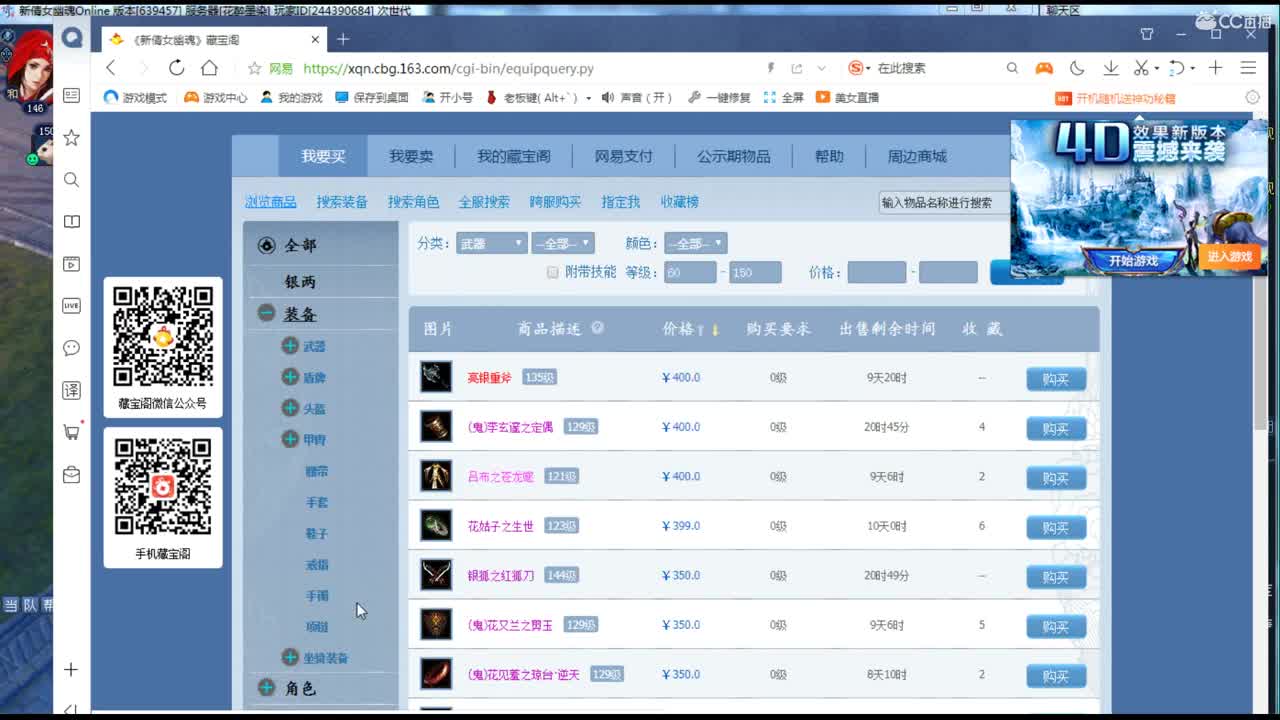Click the search magnifier in the address bar
Screen dimensions: 1280x720
click(1012, 68)
